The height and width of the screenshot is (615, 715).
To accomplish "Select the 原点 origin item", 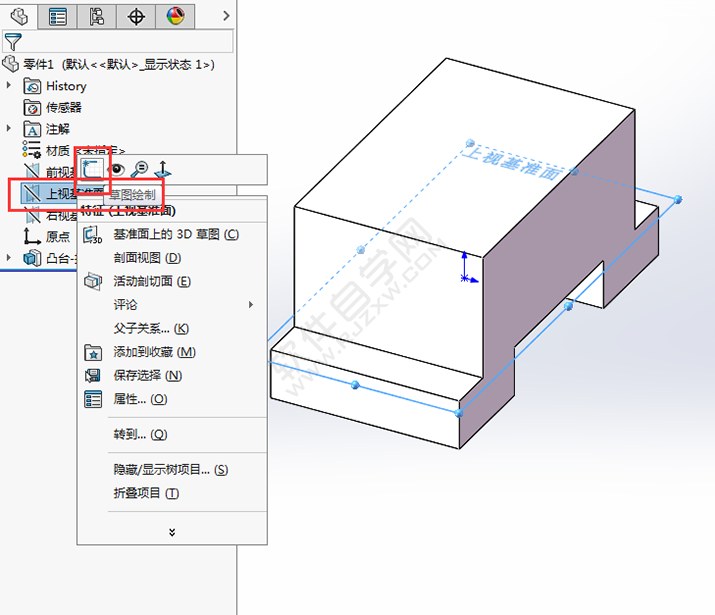I will [x=47, y=236].
